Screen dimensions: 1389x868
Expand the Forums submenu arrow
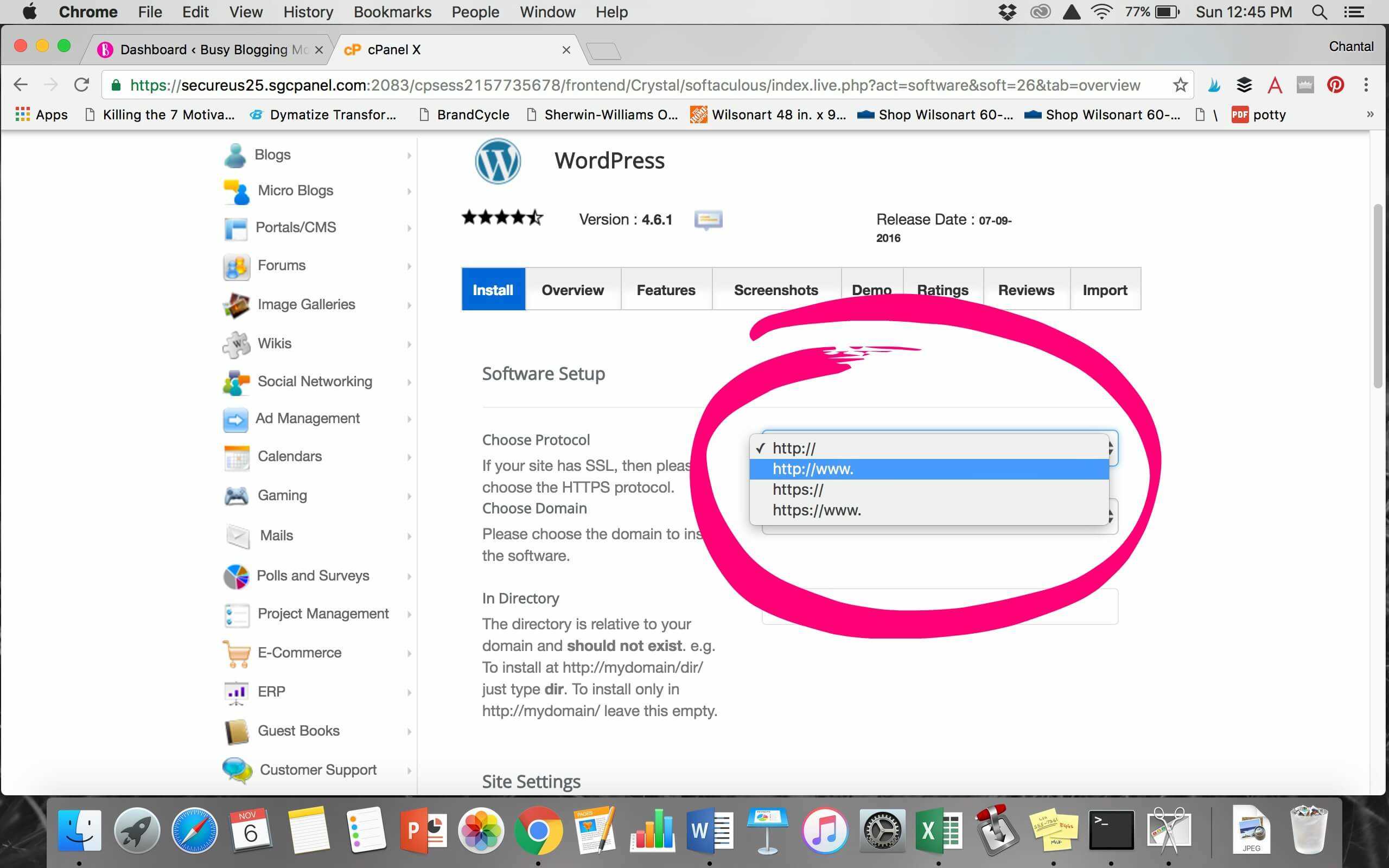pos(409,266)
